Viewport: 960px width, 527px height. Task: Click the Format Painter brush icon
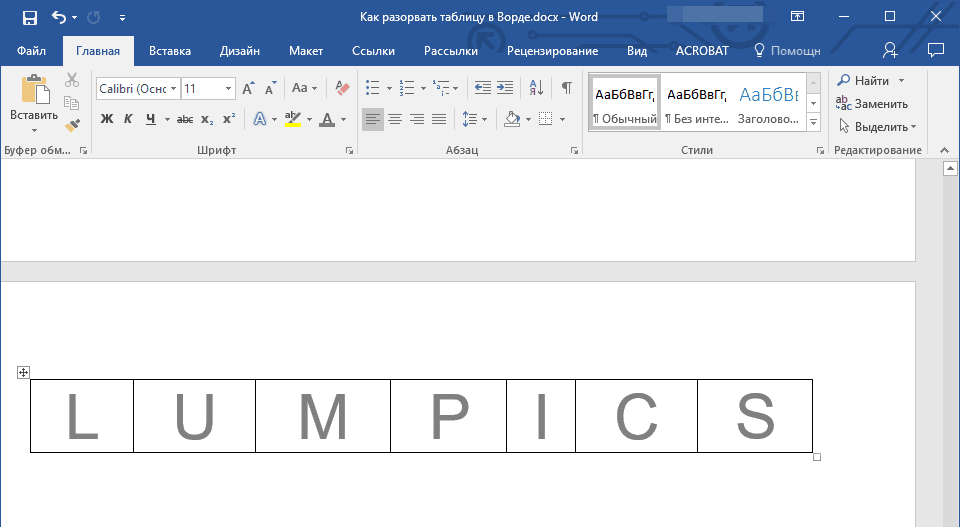coord(71,126)
